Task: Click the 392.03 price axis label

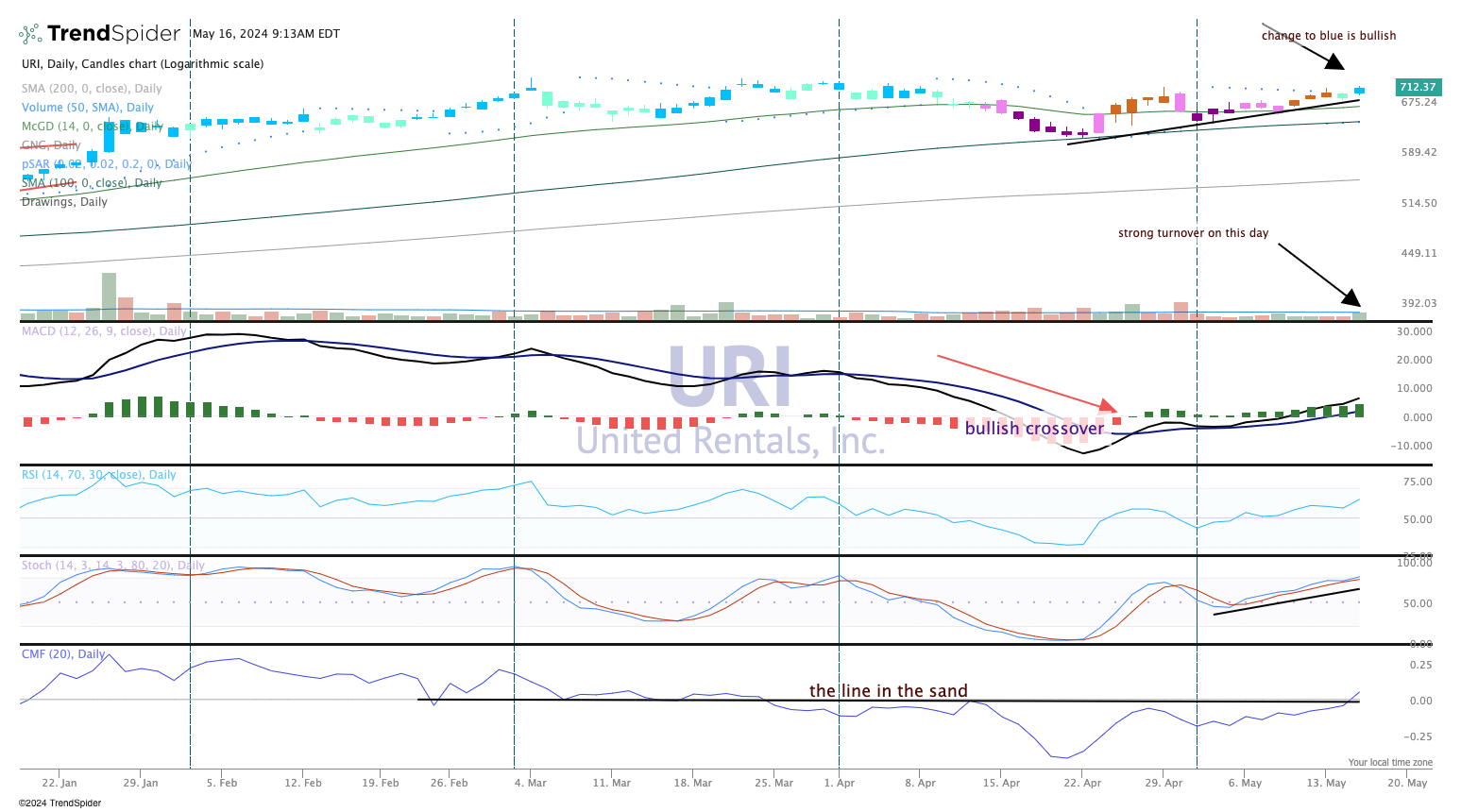Action: point(1419,303)
